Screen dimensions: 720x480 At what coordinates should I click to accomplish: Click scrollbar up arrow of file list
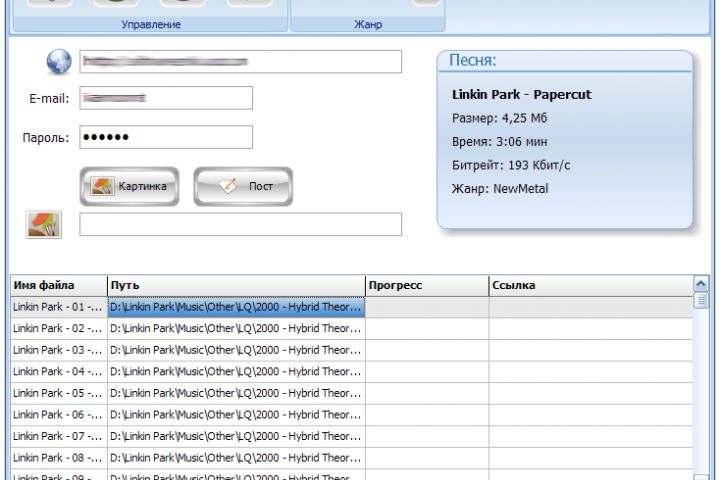[701, 284]
